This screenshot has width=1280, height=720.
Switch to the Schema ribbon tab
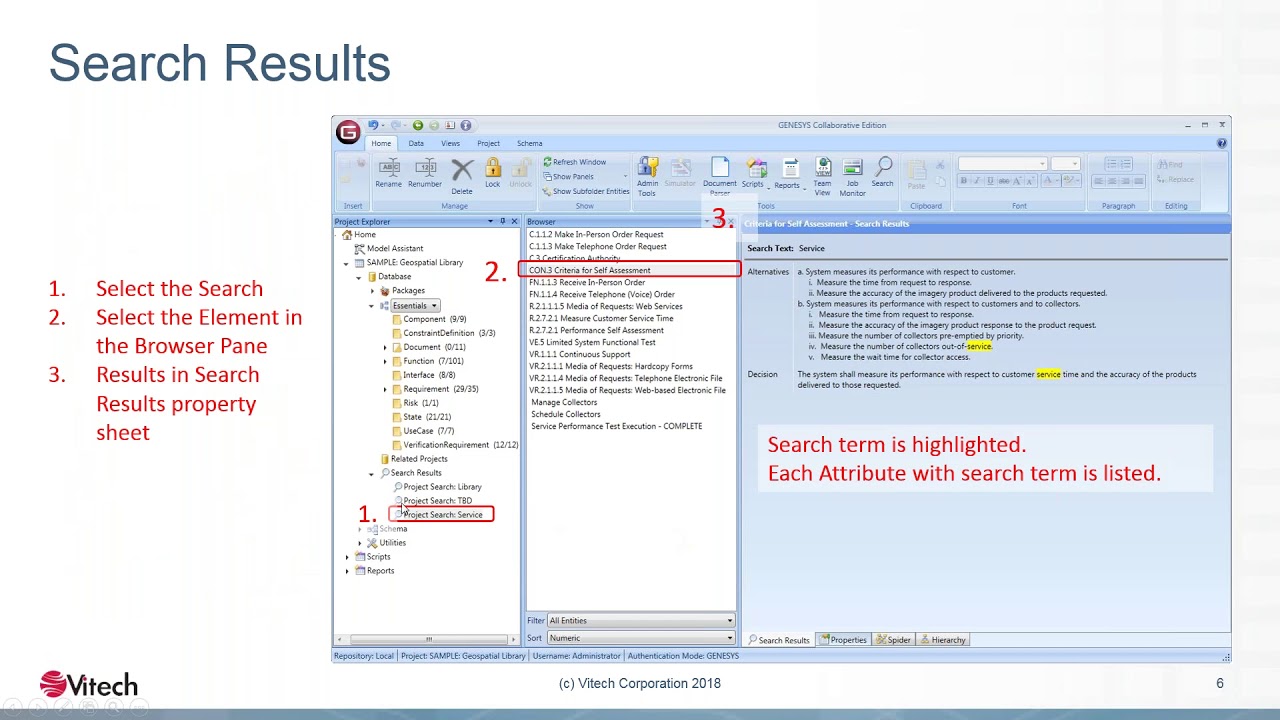[530, 143]
